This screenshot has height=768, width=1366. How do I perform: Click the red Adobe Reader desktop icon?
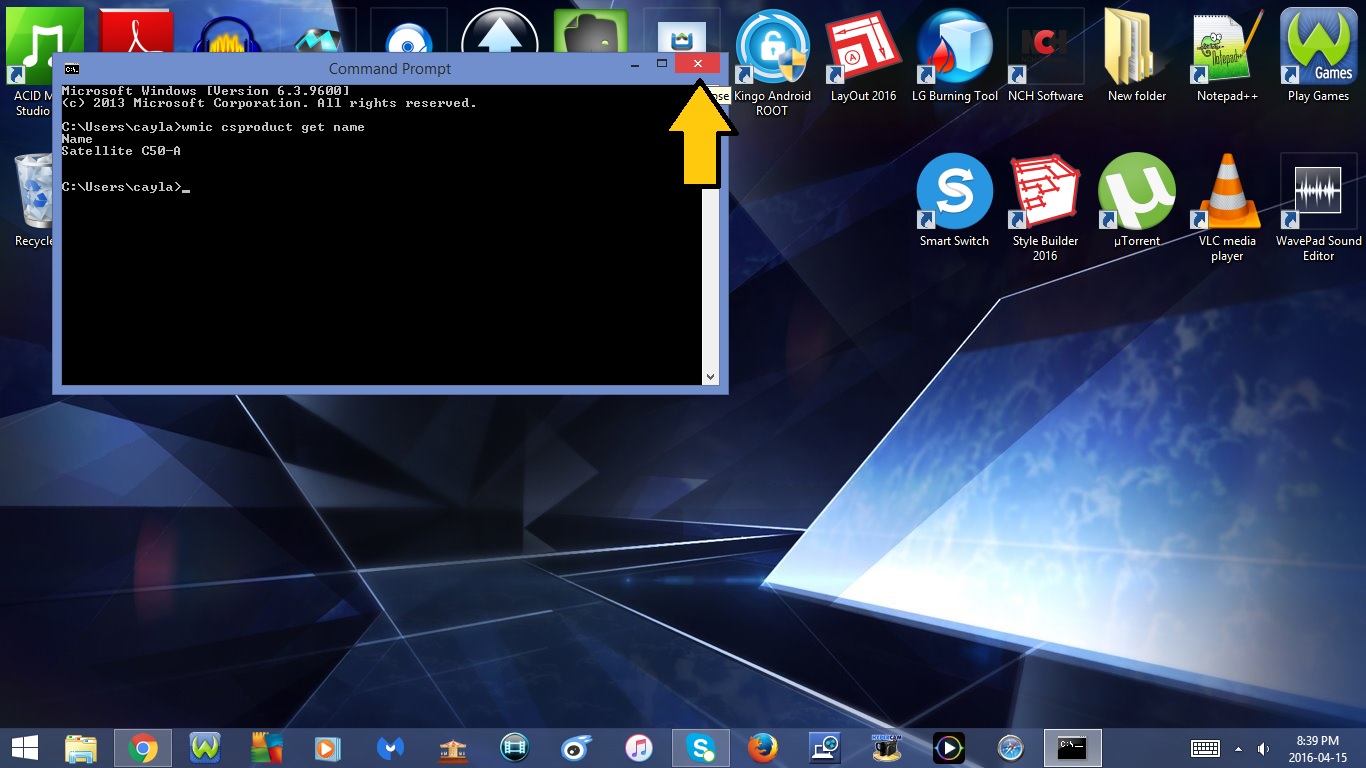pos(136,32)
